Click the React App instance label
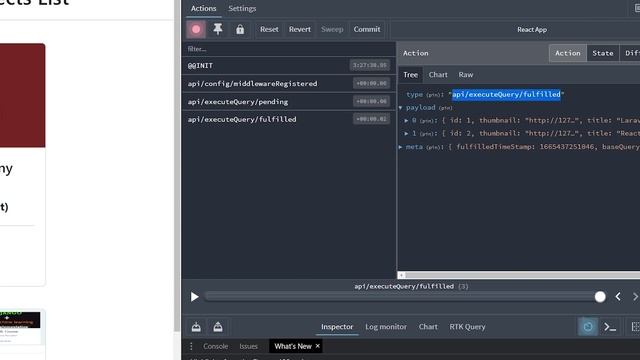 coord(532,30)
